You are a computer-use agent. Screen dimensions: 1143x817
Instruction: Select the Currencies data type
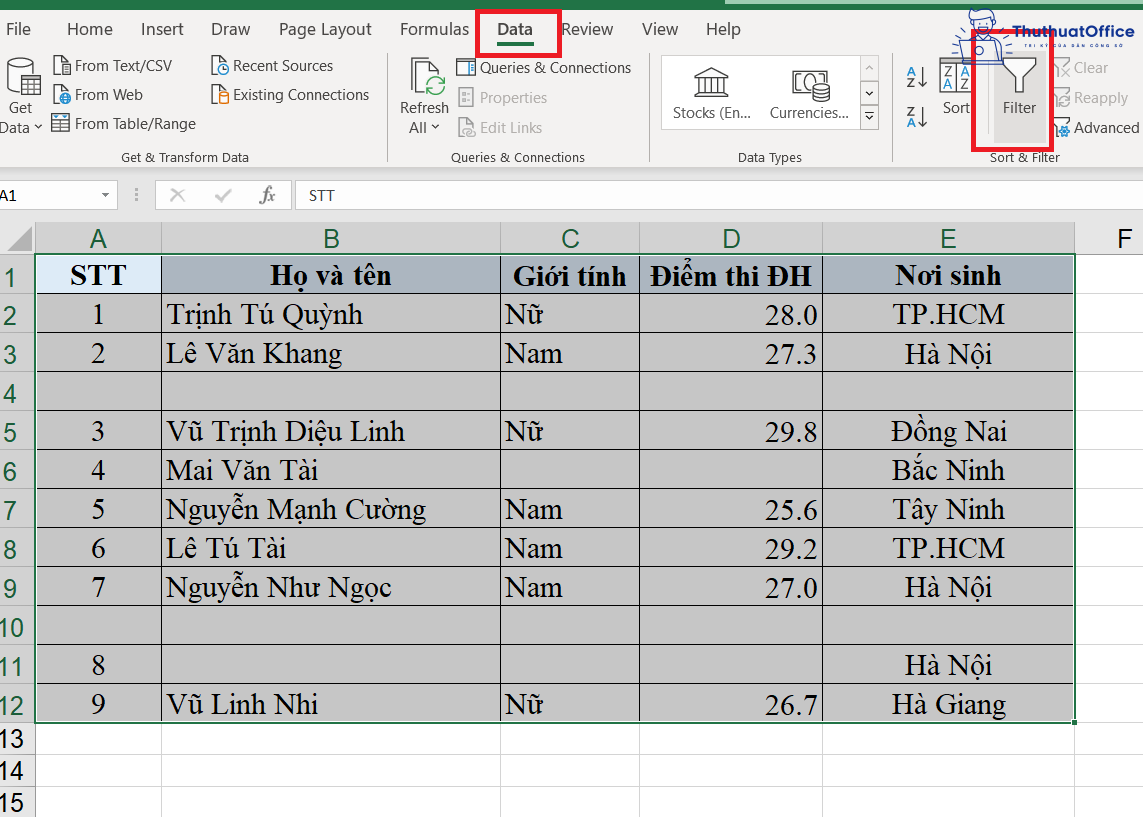pyautogui.click(x=809, y=94)
